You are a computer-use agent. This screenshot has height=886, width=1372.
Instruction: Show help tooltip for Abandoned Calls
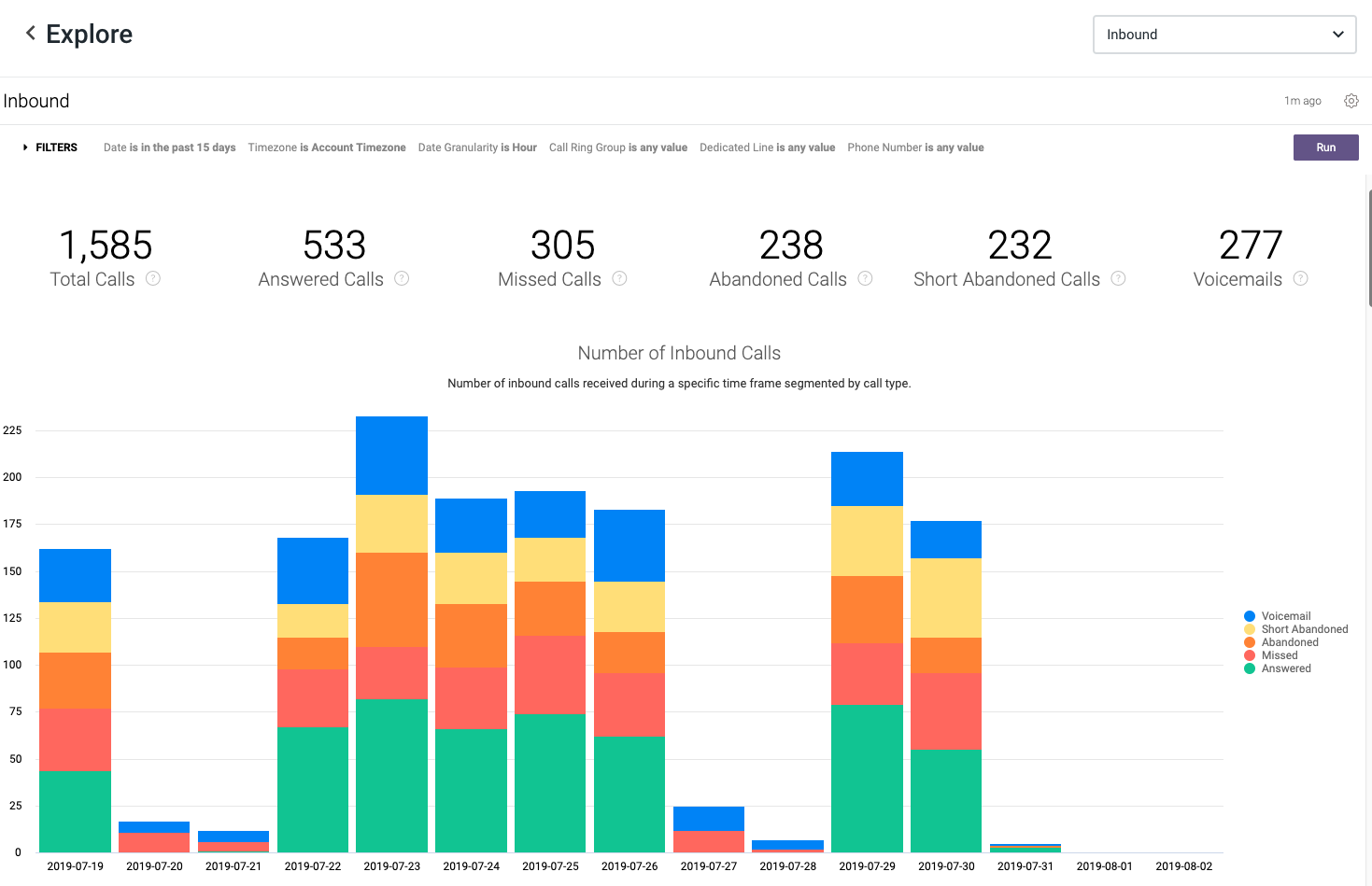pos(865,278)
